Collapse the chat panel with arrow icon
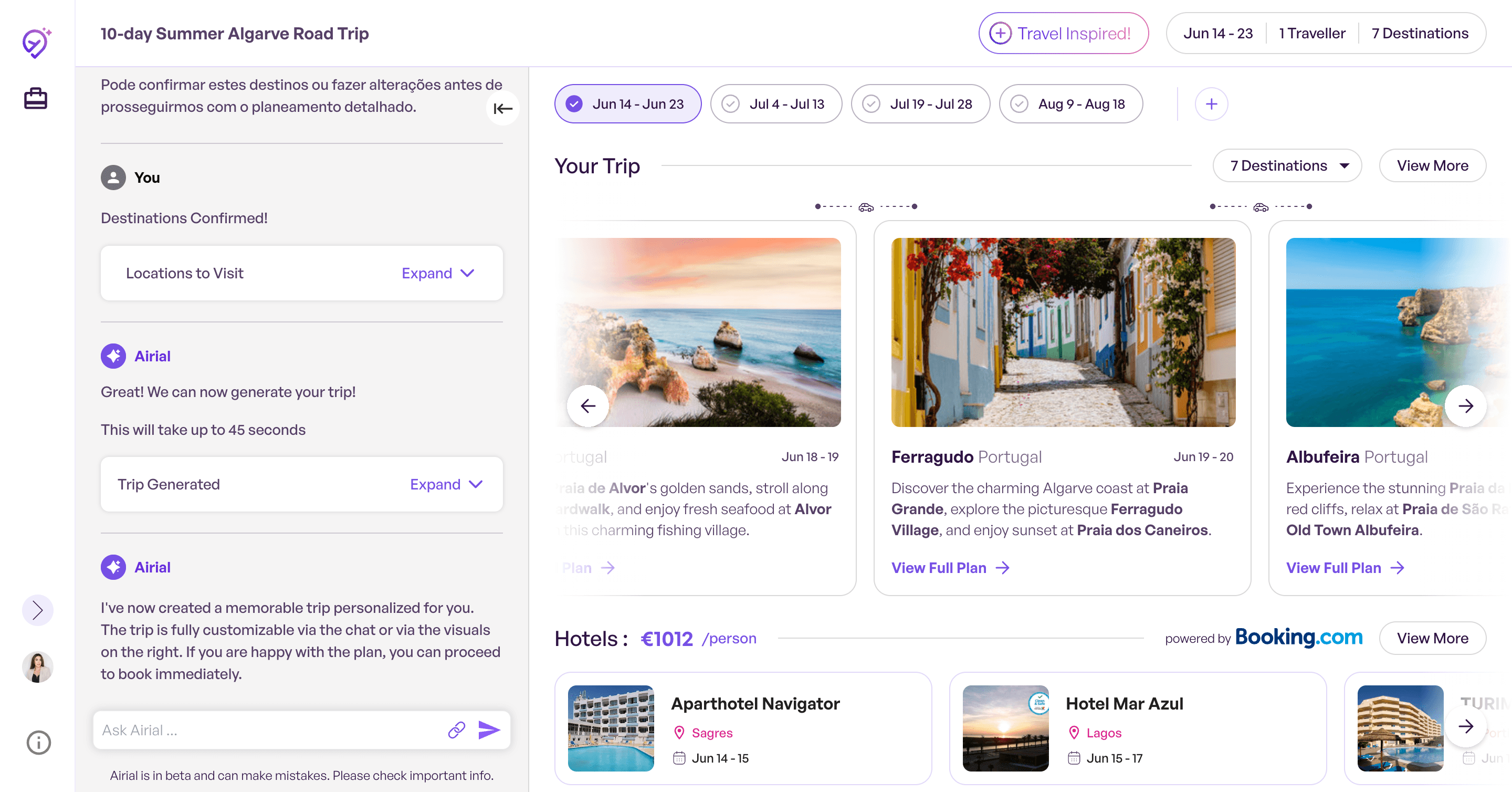1512x792 pixels. point(503,109)
